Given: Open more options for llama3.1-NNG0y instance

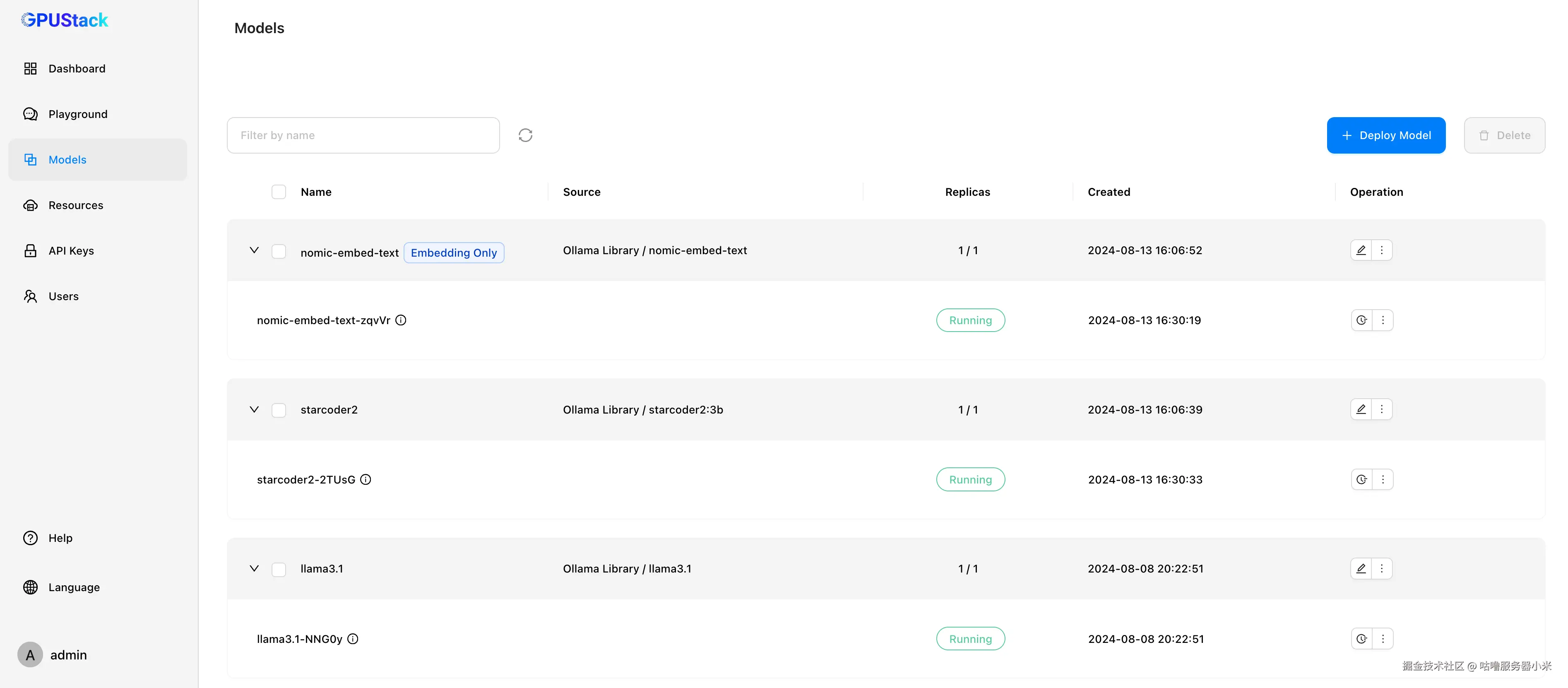Looking at the screenshot, I should 1383,639.
